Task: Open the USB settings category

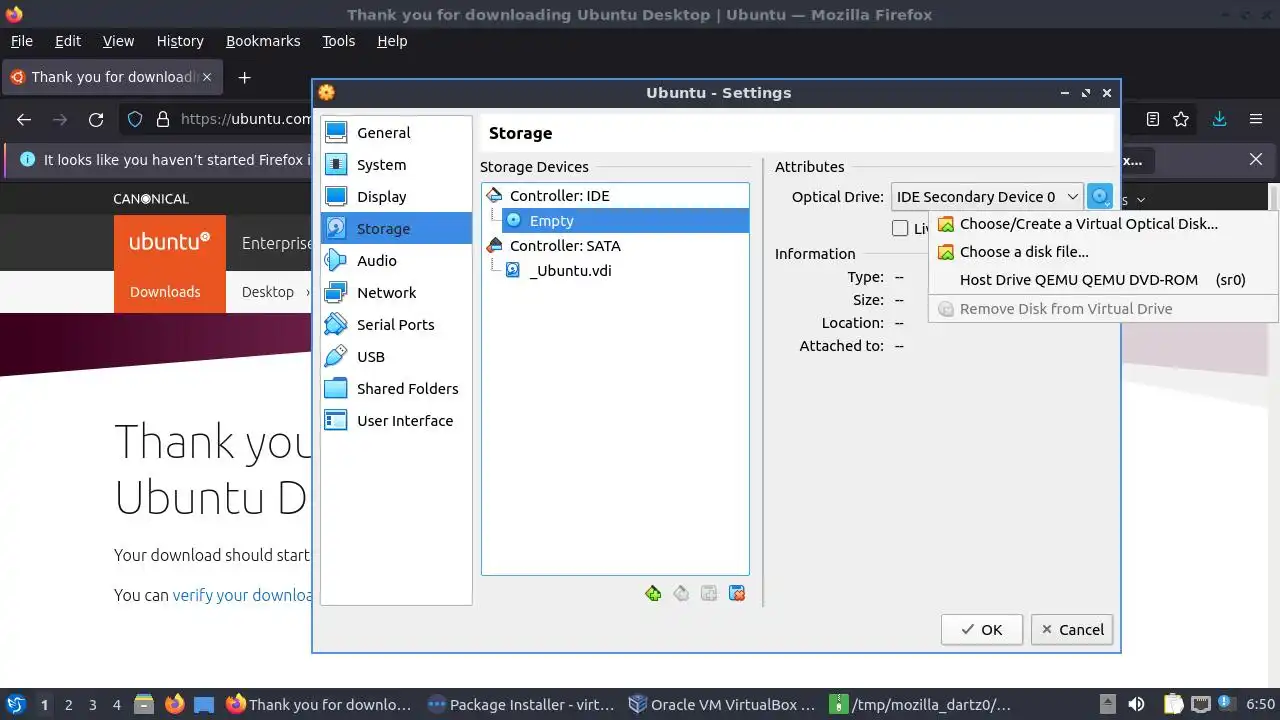Action: click(396, 357)
